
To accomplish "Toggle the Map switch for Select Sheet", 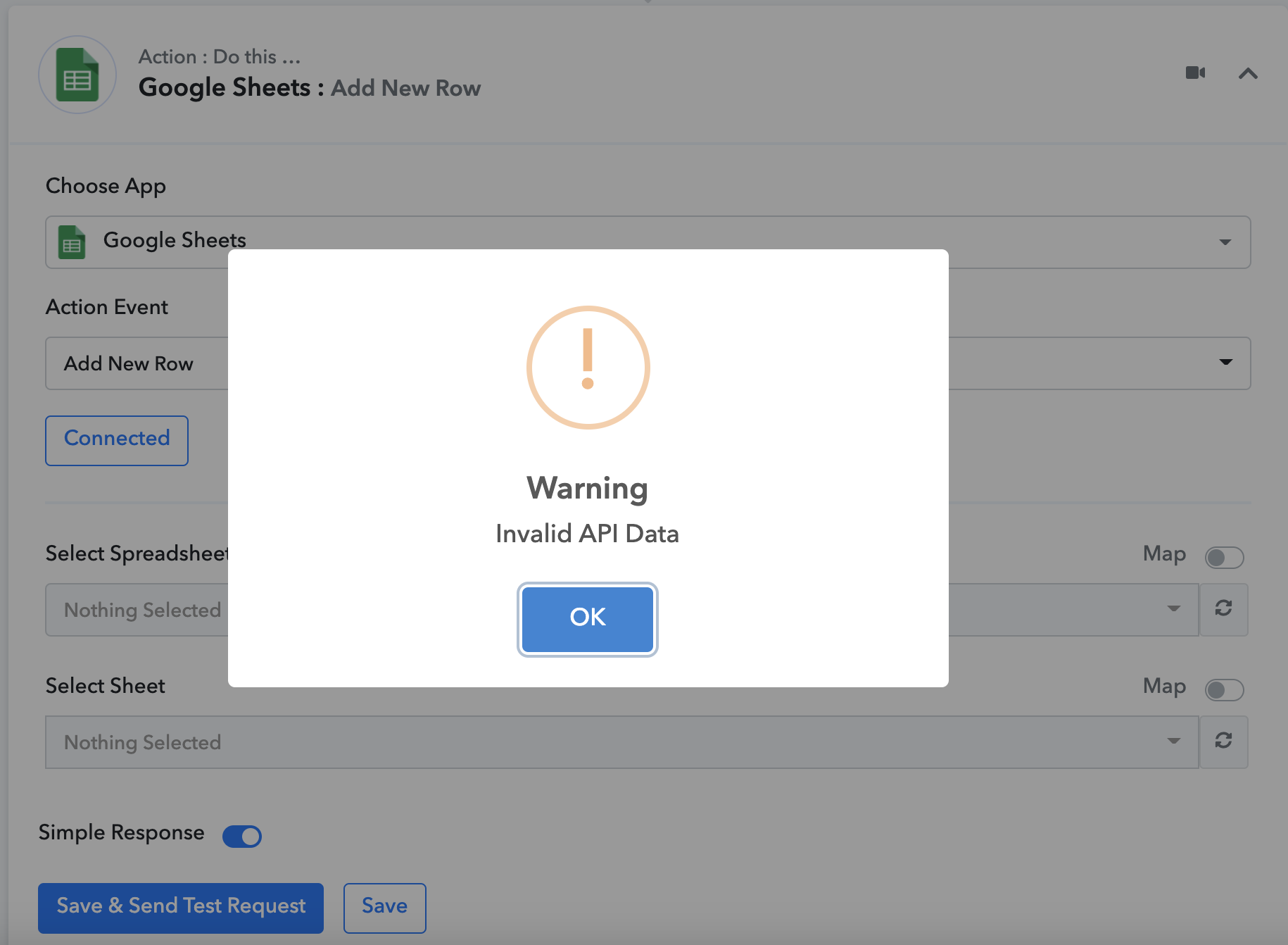I will 1224,690.
